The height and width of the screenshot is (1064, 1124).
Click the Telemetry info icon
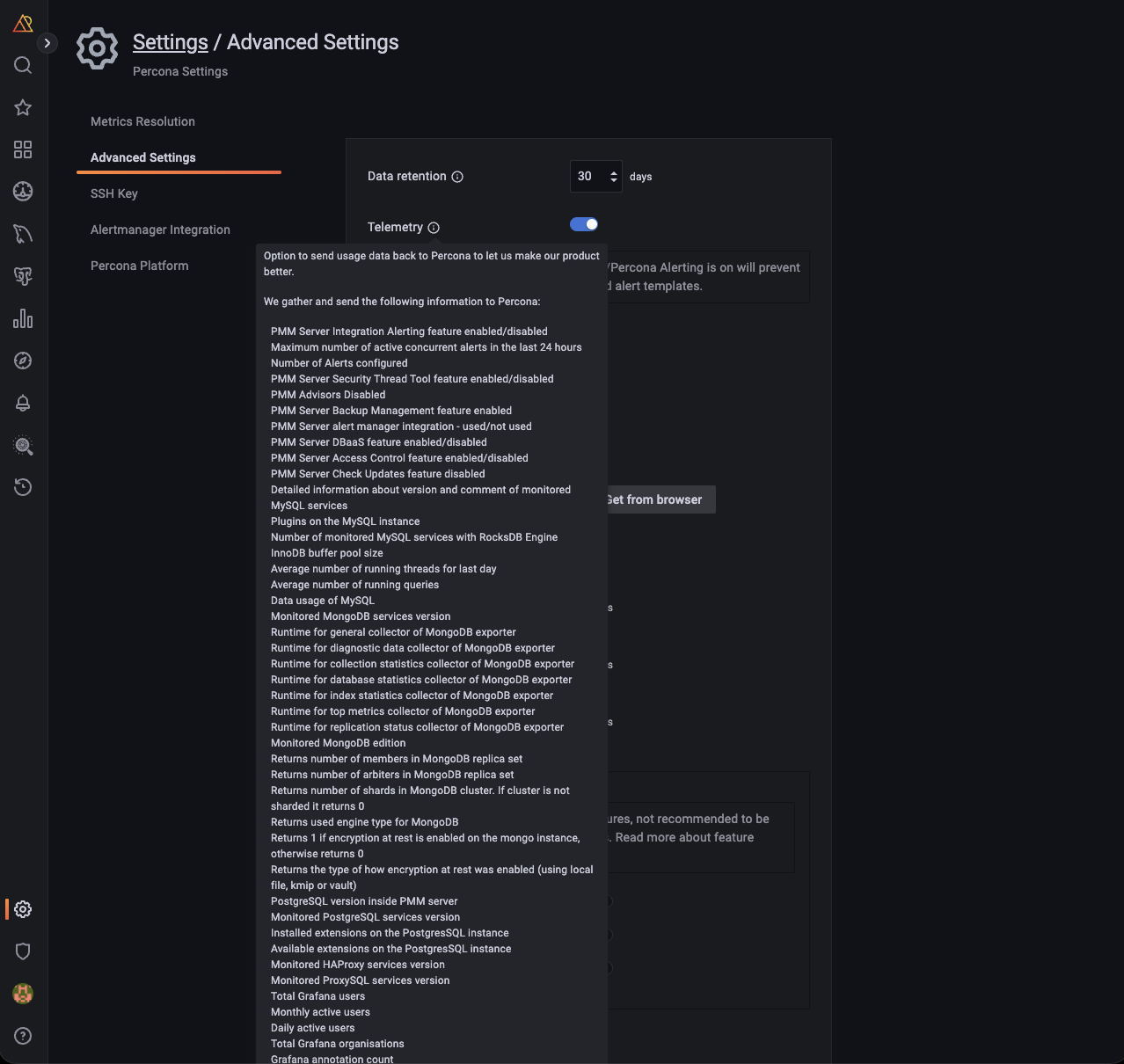click(x=434, y=228)
